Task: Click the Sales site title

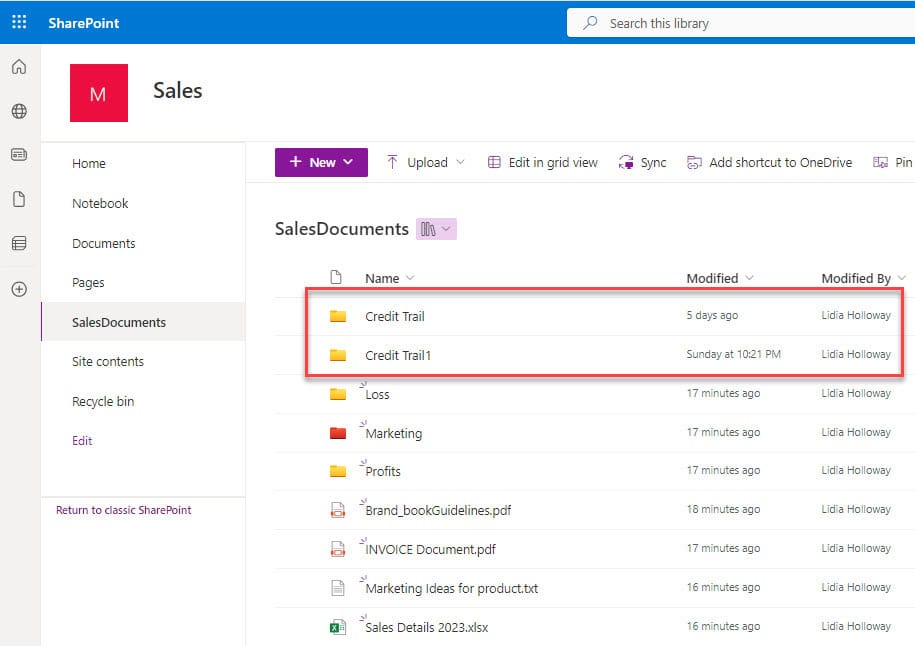Action: click(177, 90)
